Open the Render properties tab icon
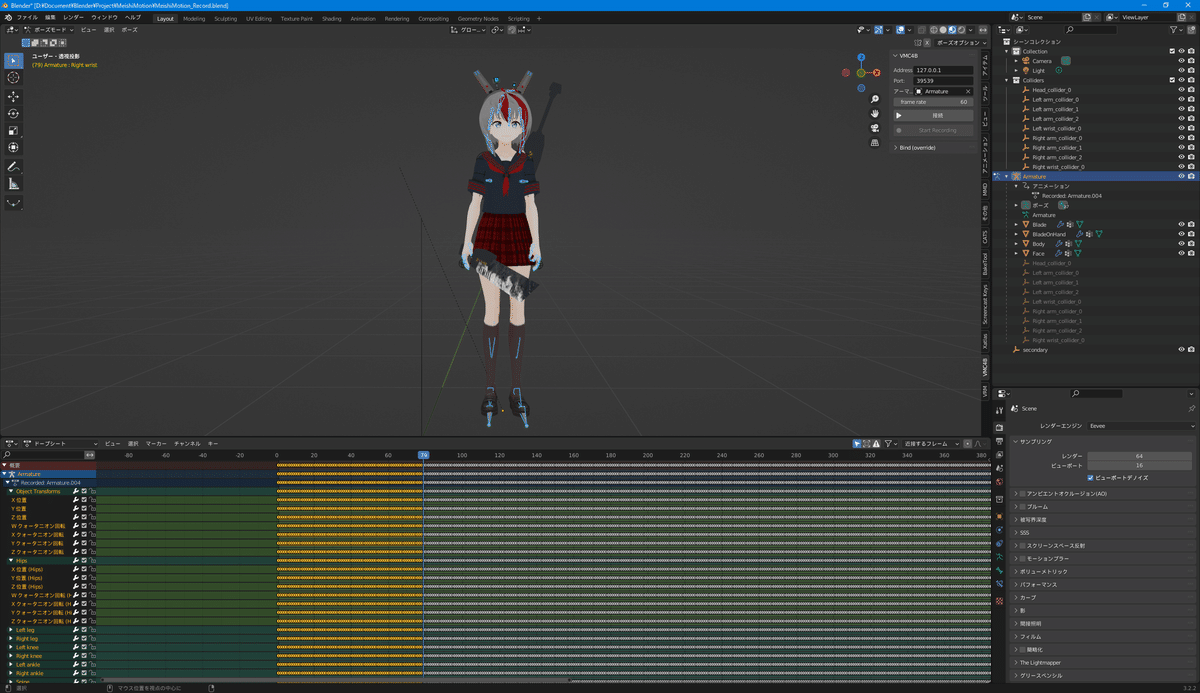 [x=999, y=427]
